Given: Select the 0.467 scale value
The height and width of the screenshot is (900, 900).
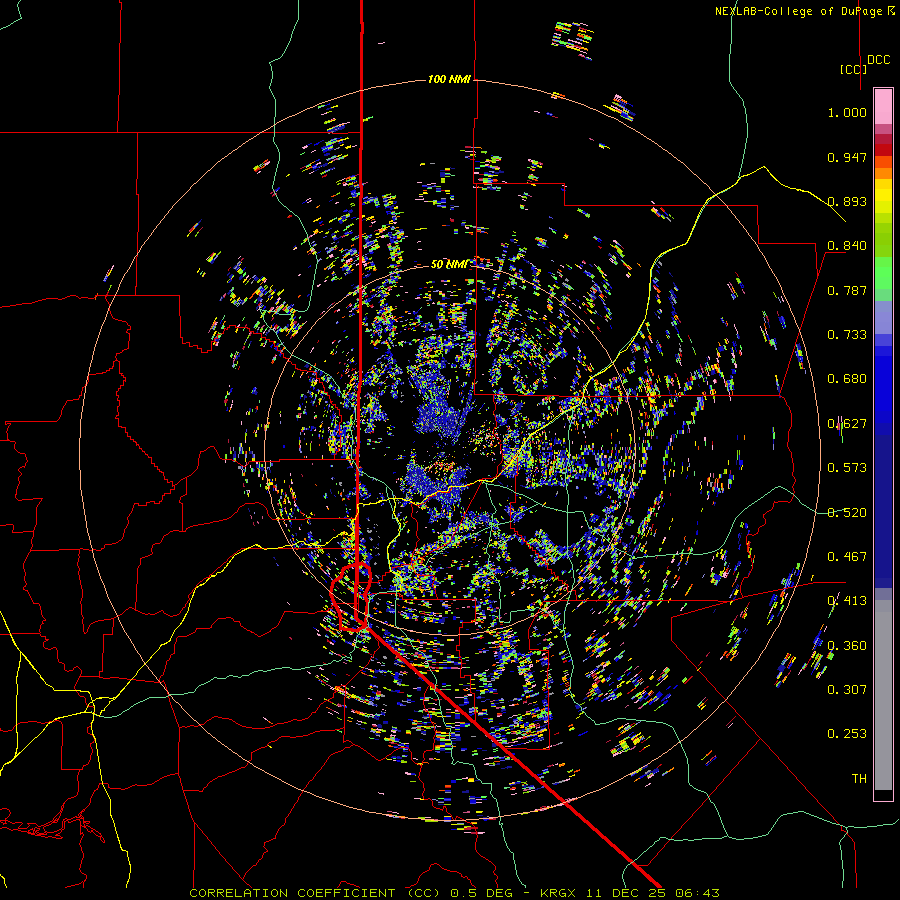Looking at the screenshot, I should [847, 557].
